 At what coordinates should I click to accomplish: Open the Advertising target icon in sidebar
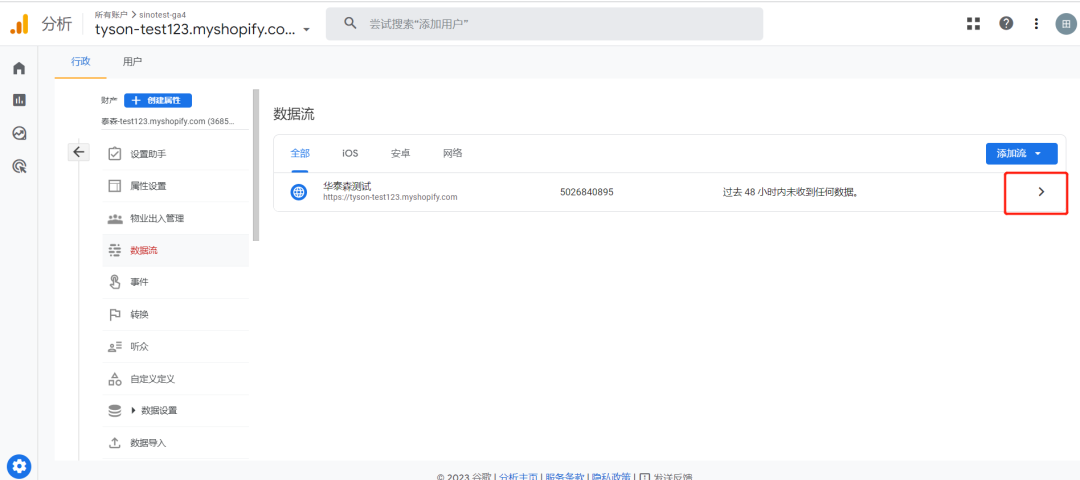[x=18, y=166]
